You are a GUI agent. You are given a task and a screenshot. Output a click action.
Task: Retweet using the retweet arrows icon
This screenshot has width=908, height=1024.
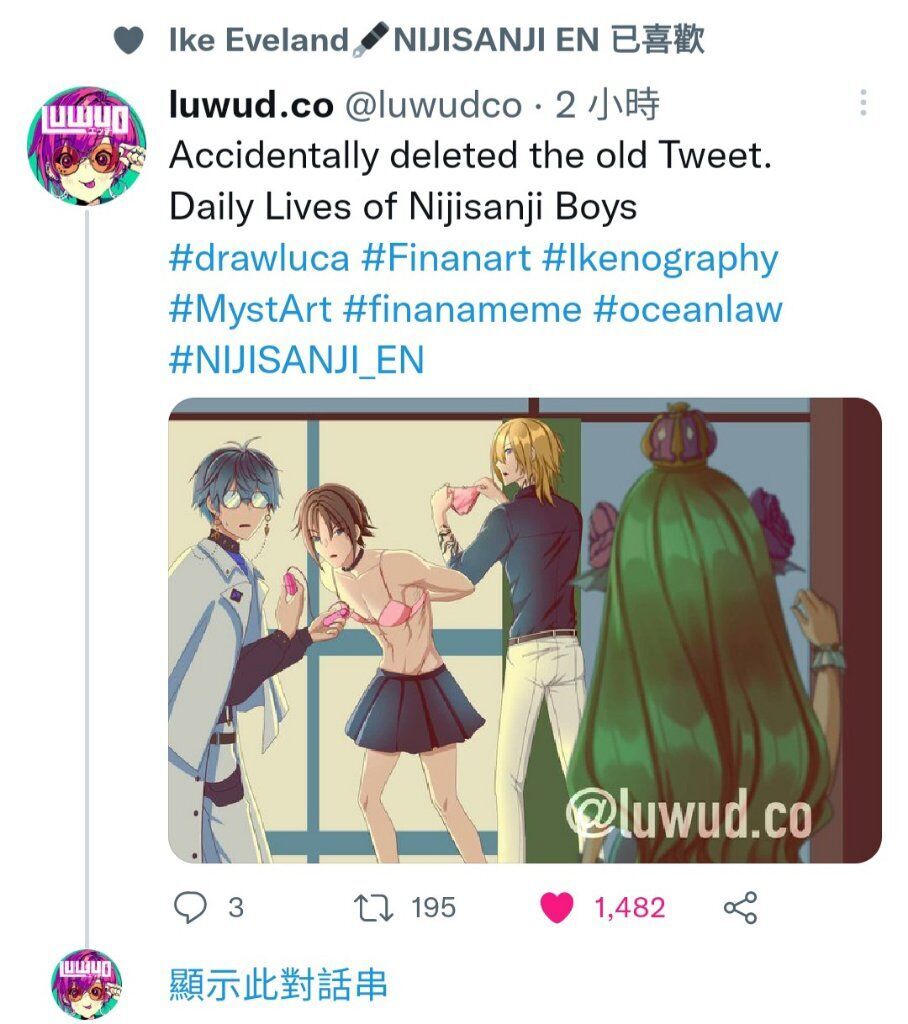tap(373, 908)
